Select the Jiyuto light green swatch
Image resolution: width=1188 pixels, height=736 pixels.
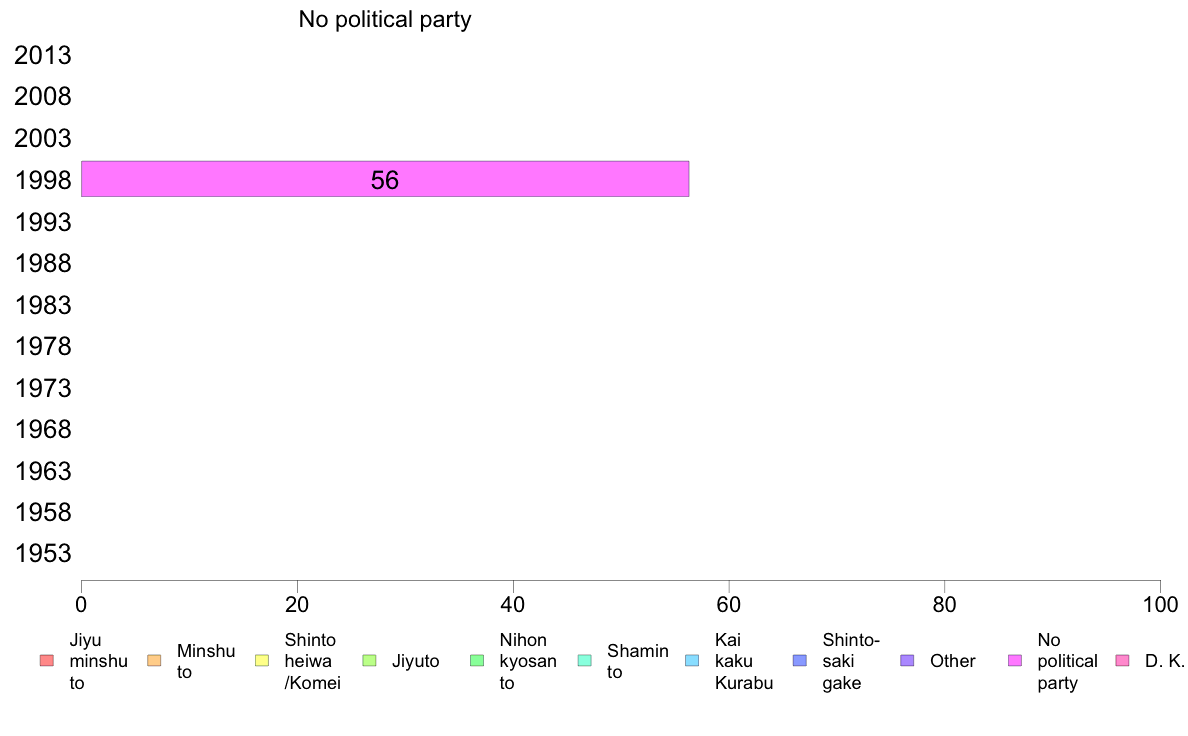coord(370,661)
